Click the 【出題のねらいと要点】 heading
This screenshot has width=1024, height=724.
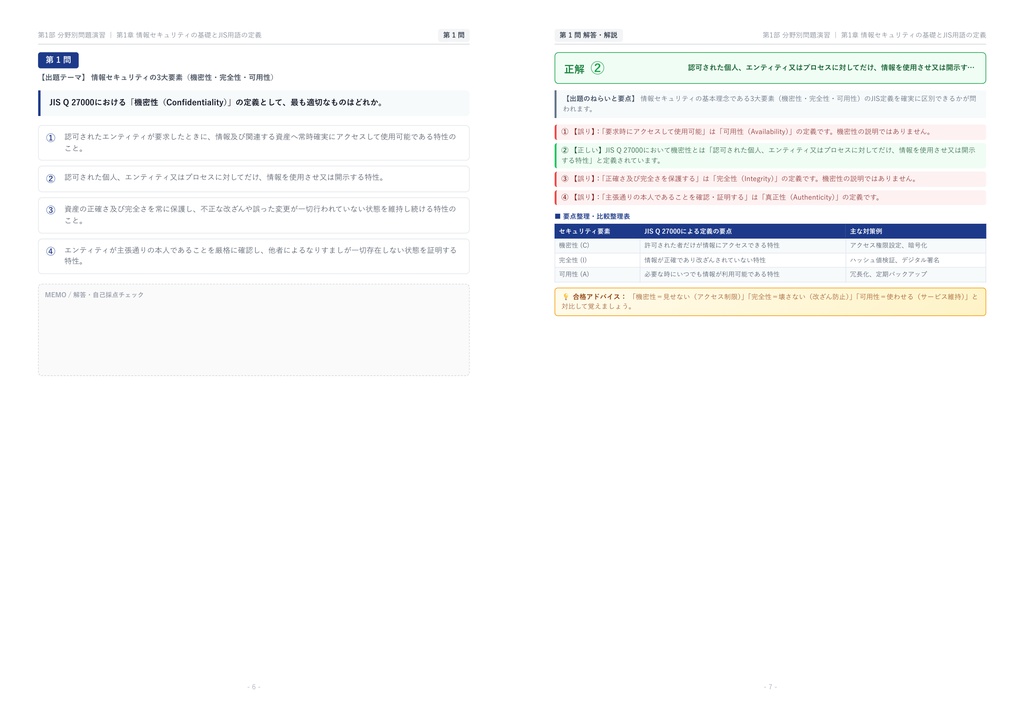599,99
